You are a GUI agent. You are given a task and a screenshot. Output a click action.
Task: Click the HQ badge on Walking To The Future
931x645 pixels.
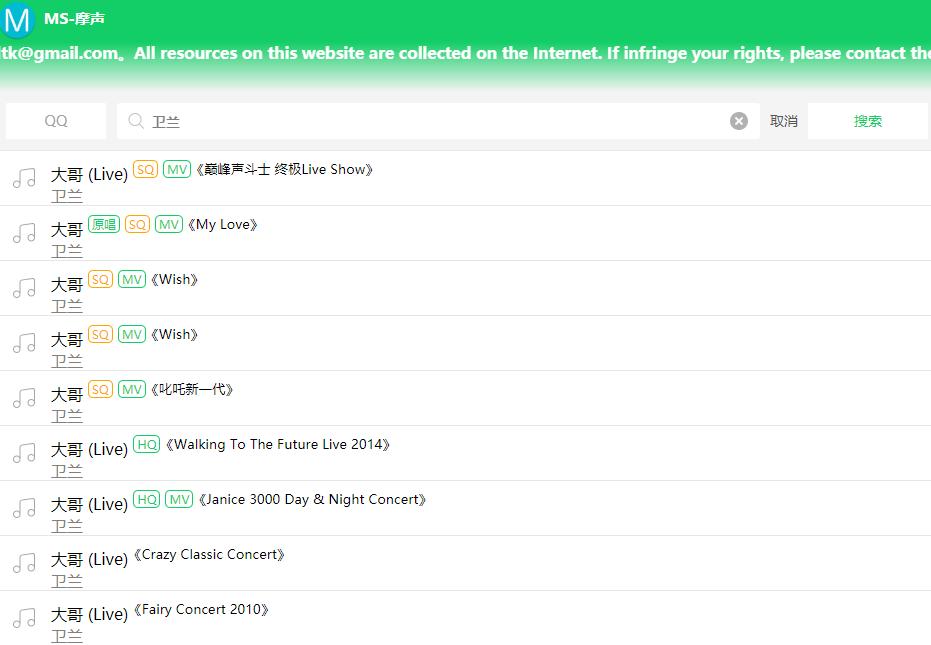(x=146, y=445)
